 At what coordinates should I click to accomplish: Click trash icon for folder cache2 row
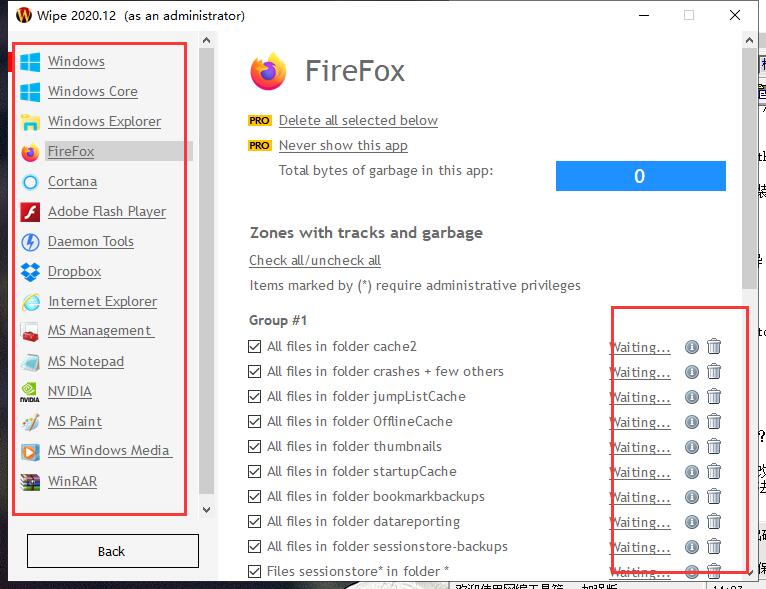(x=714, y=347)
